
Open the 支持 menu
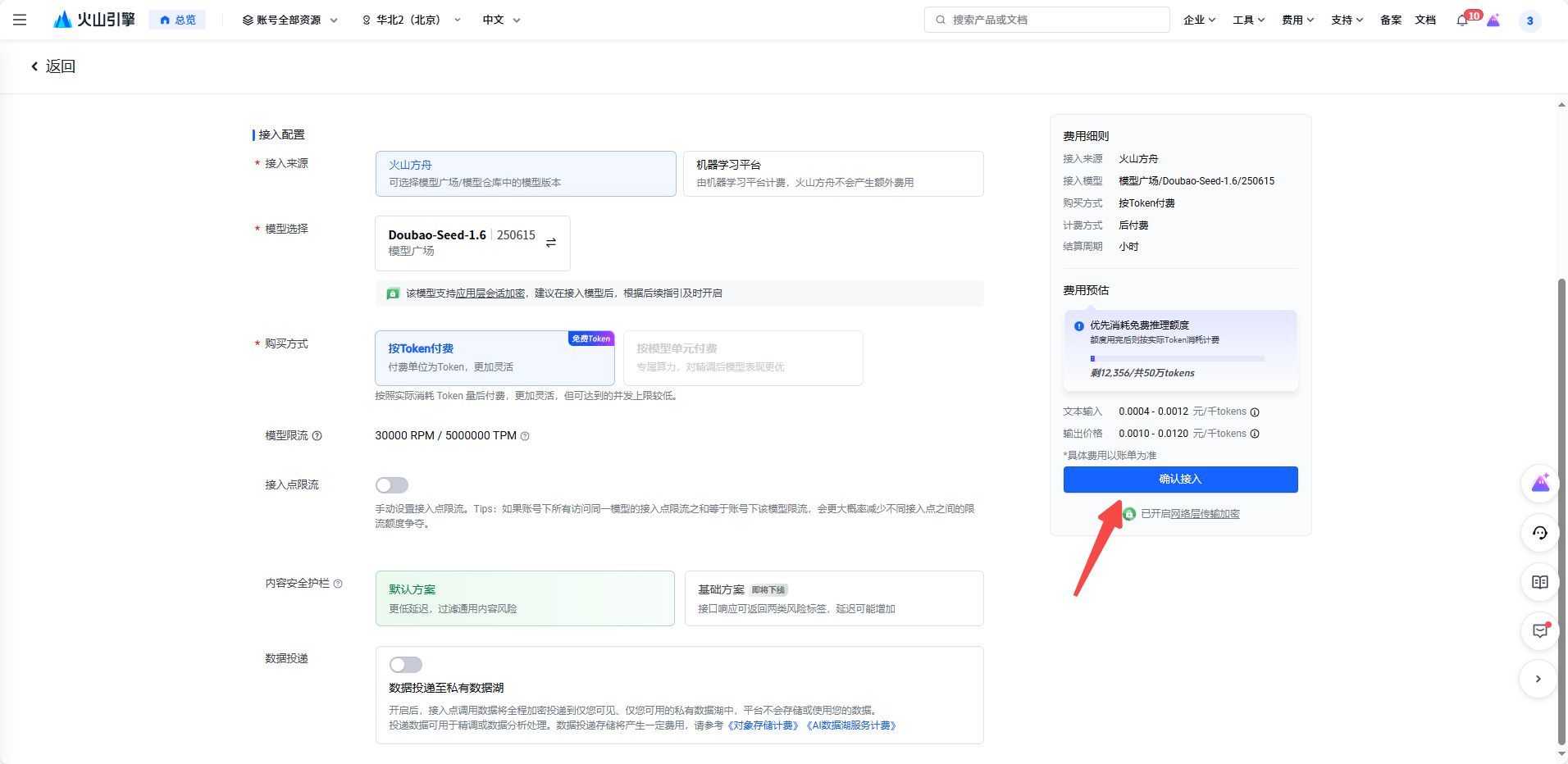(x=1347, y=20)
